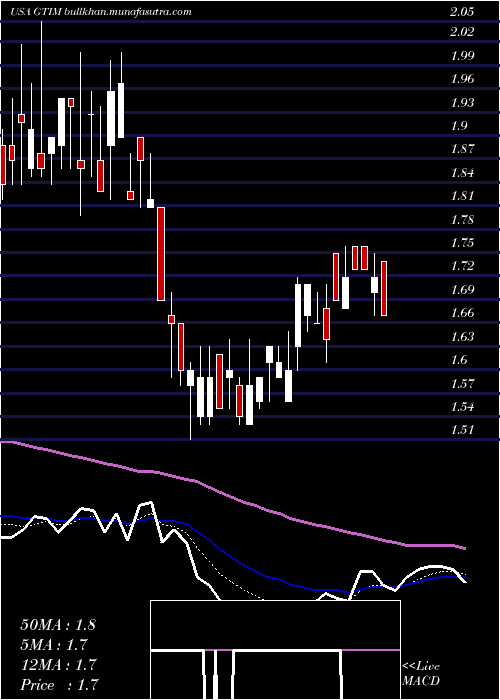The image size is (500, 700).
Task: Click the 1.99 price axis label
Action: tap(462, 56)
